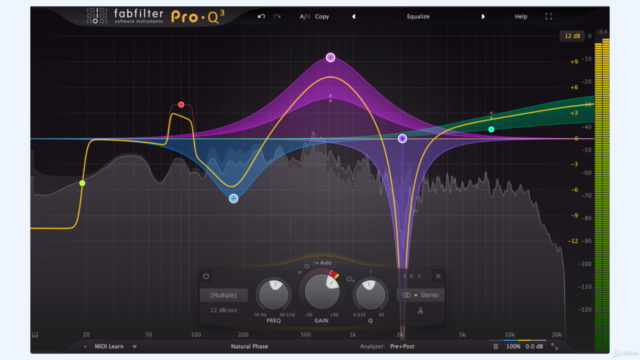Open the (Multiple) filter shape dropdown

tap(224, 295)
